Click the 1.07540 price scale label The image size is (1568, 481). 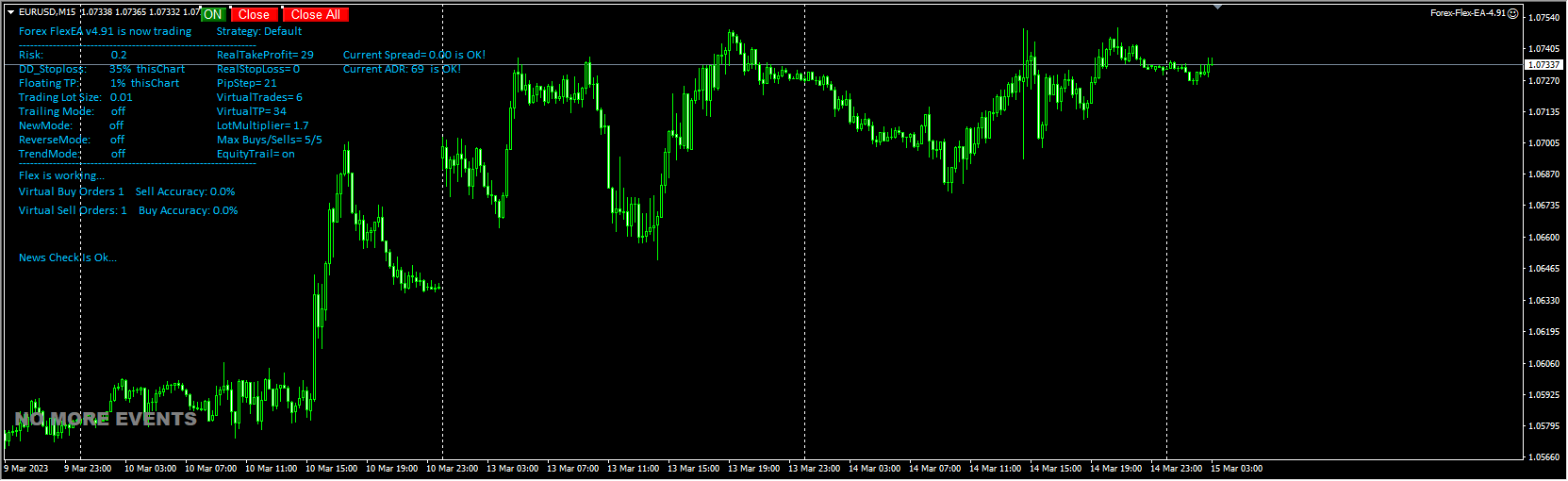[x=1543, y=18]
